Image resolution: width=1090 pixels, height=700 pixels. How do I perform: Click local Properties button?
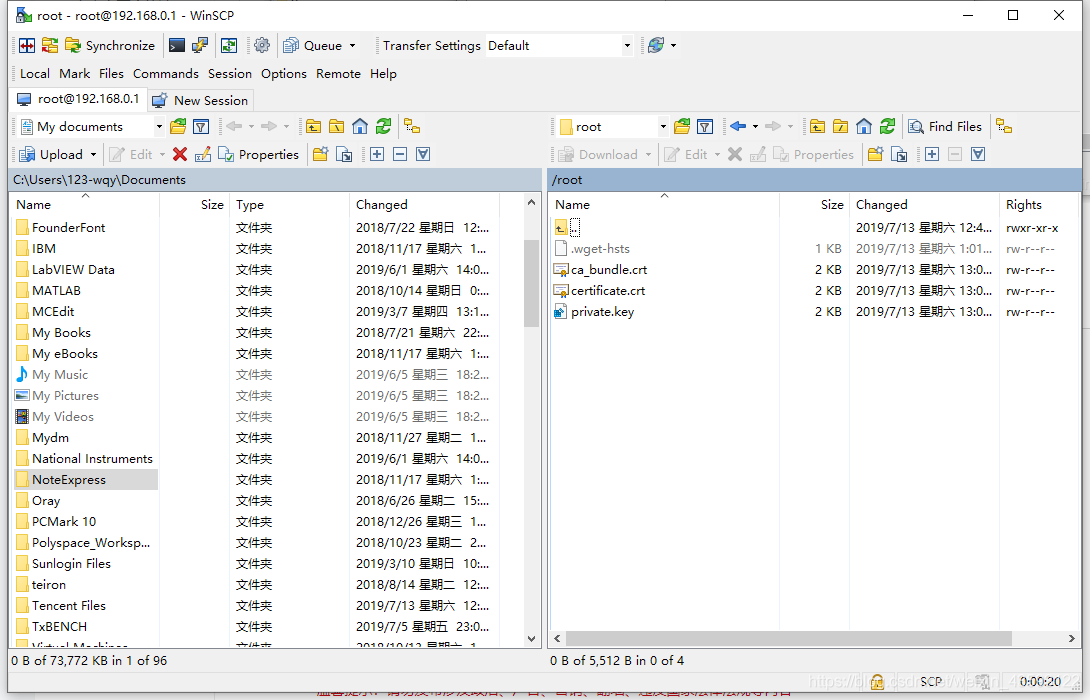[x=258, y=154]
